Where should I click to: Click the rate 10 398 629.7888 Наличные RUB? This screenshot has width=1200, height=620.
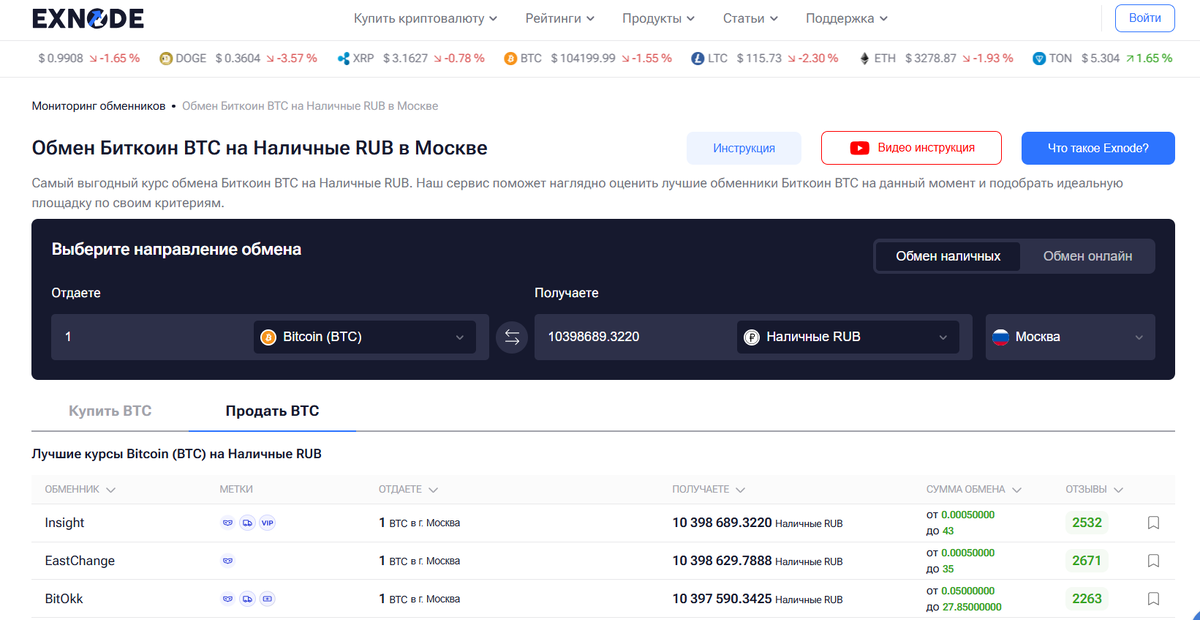point(758,561)
